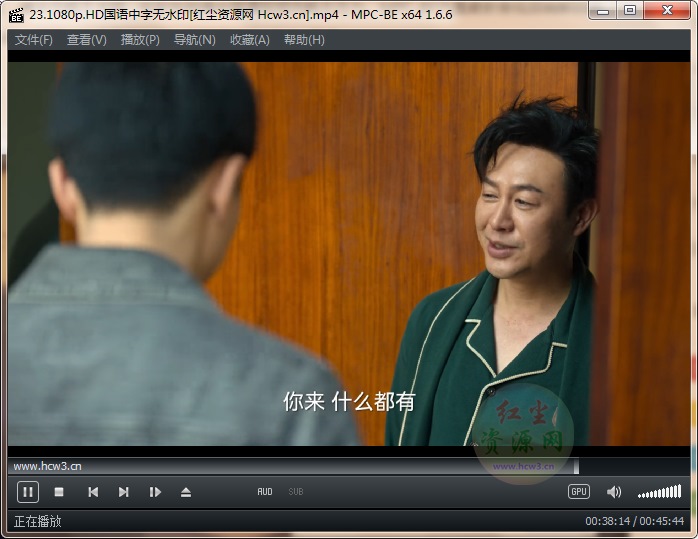Open the SUB subtitle selector
Screen dimensions: 698x539
(296, 492)
